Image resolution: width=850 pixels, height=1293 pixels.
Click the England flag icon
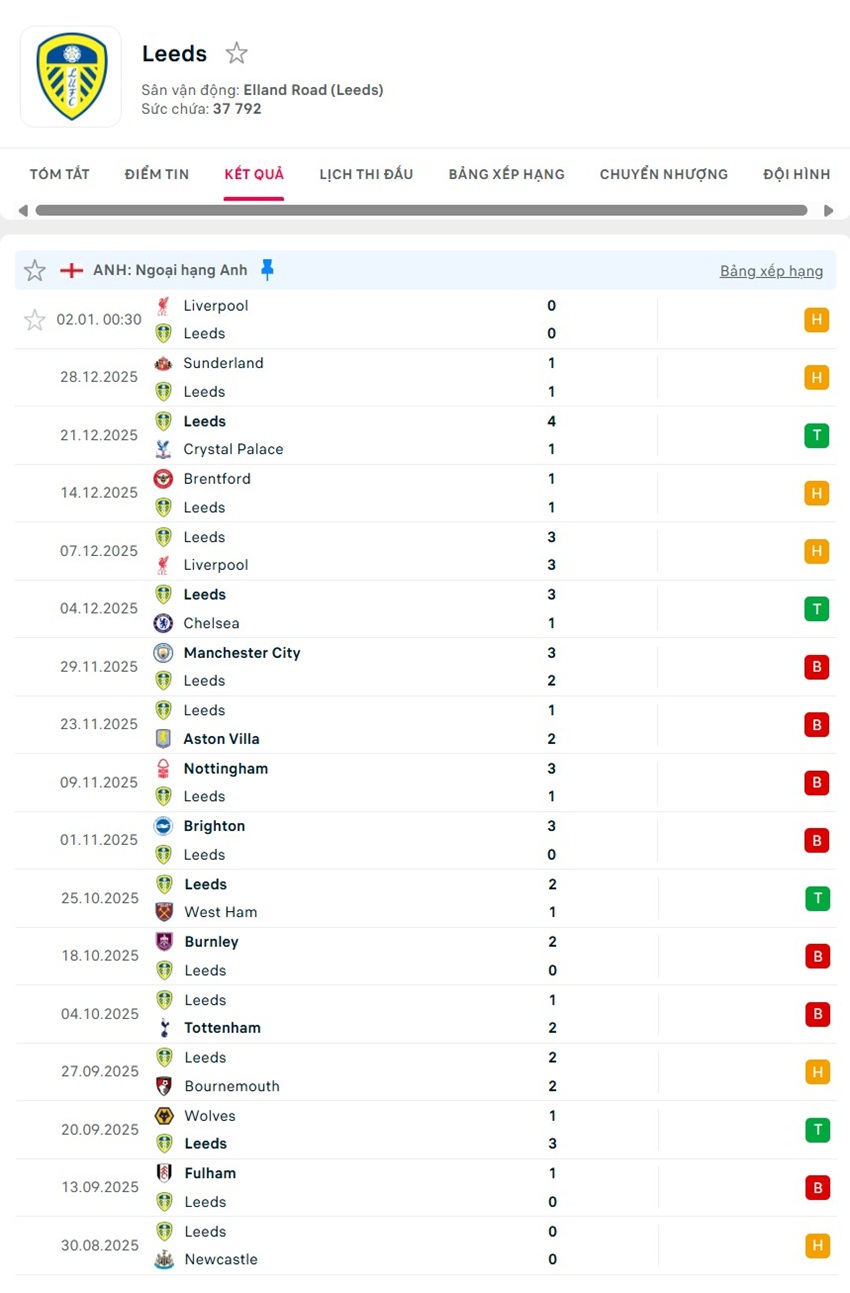(72, 271)
